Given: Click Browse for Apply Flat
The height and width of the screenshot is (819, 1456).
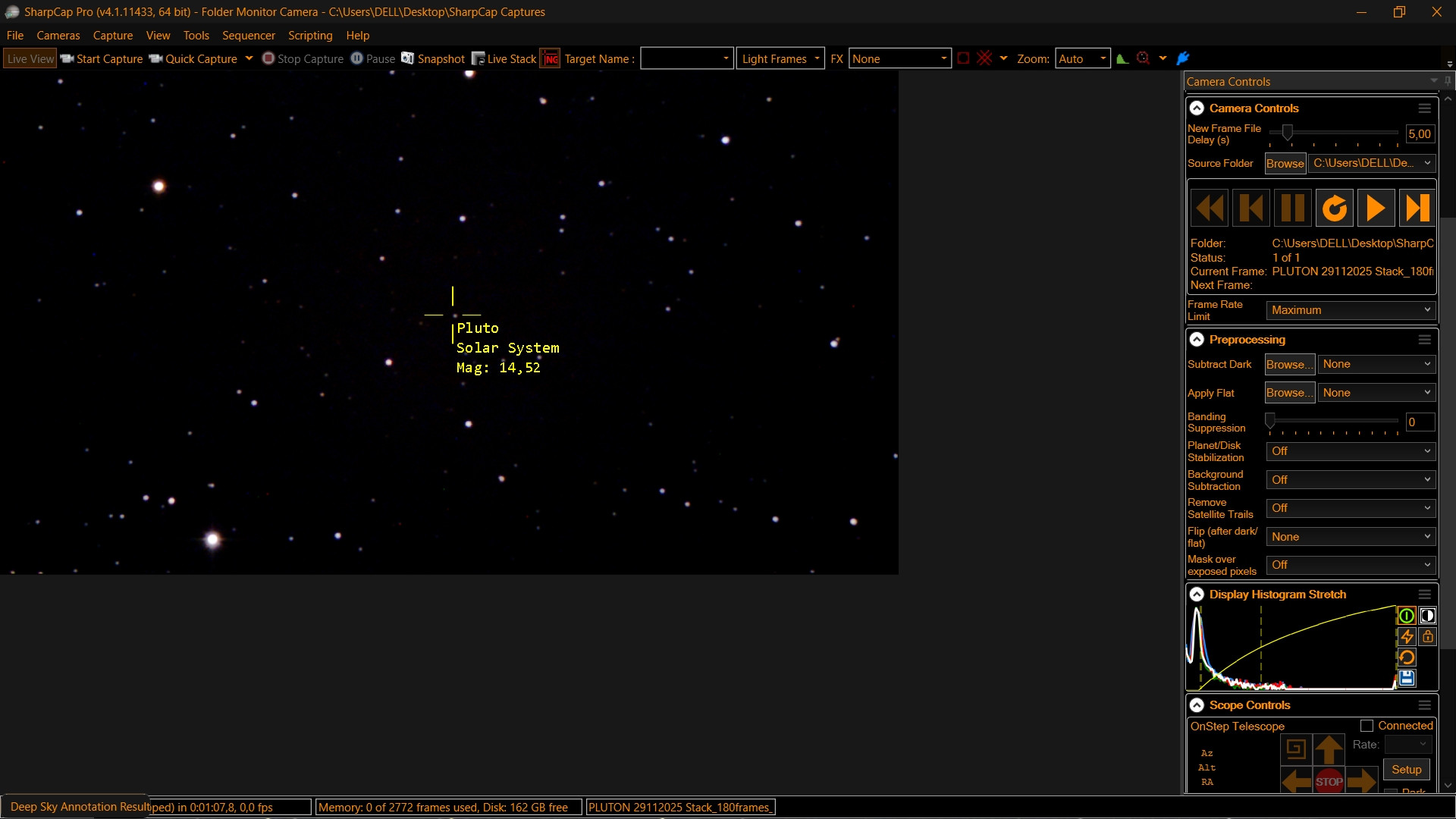Looking at the screenshot, I should pos(1290,394).
